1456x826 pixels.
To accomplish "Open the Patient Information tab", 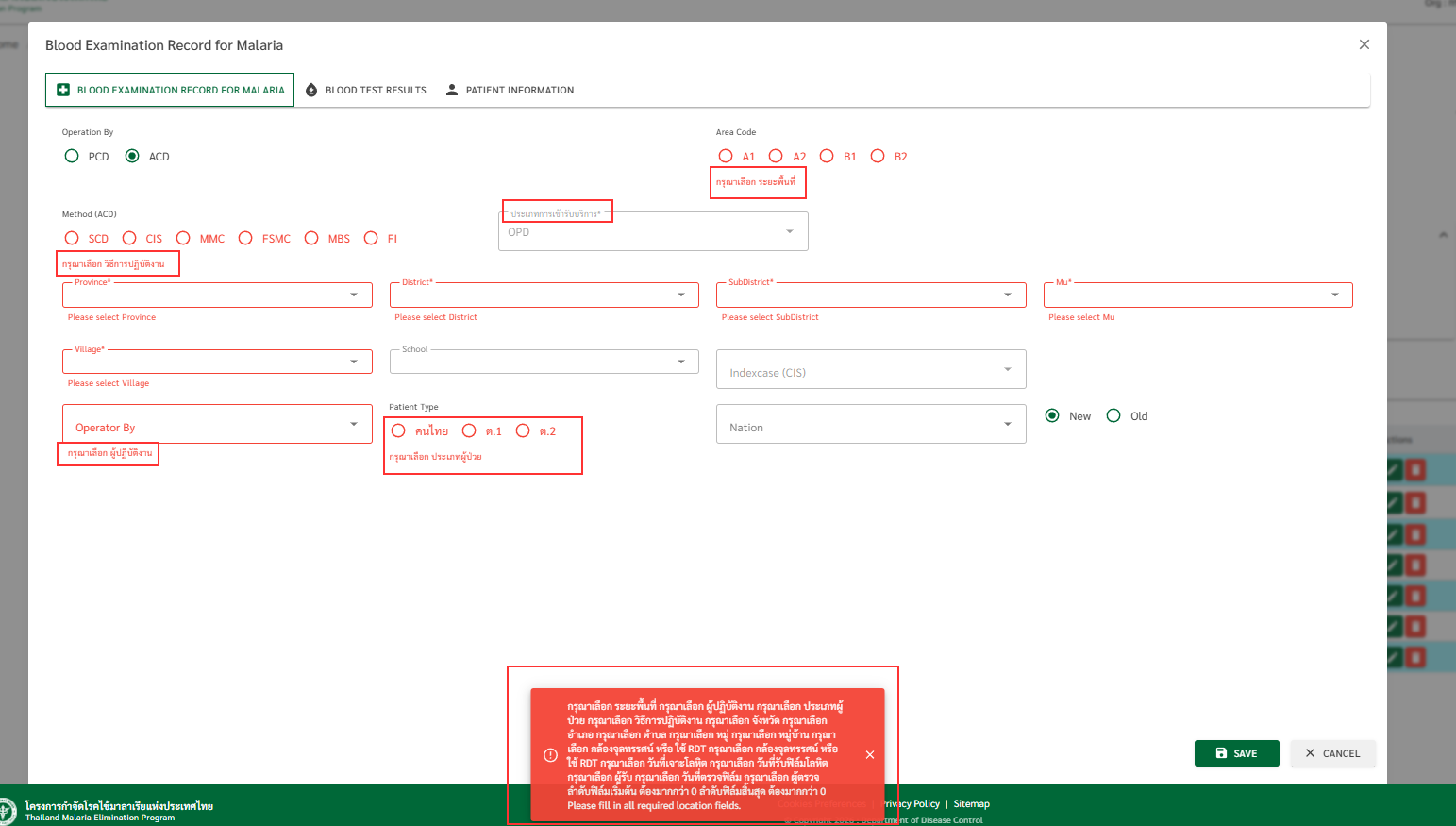I will pyautogui.click(x=519, y=90).
